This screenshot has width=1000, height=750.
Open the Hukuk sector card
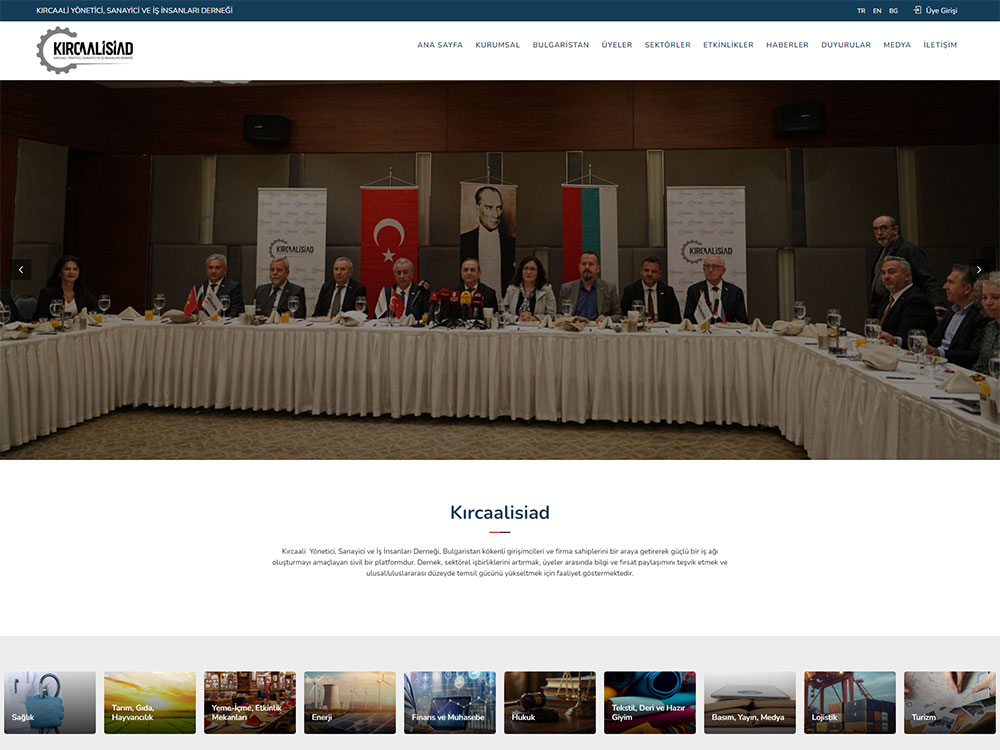550,702
